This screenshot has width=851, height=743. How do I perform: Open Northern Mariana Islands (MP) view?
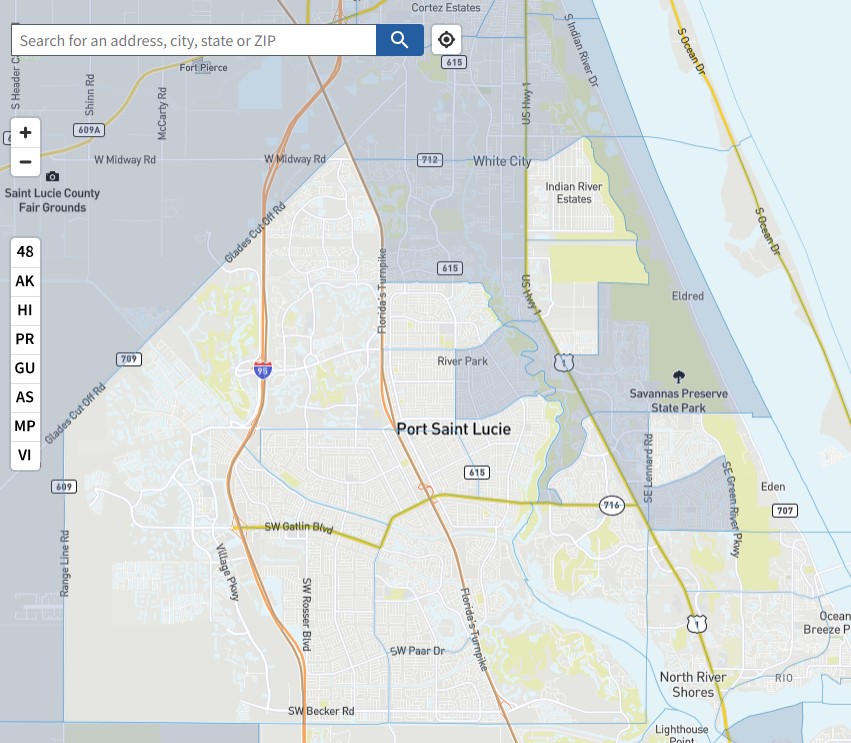point(25,426)
